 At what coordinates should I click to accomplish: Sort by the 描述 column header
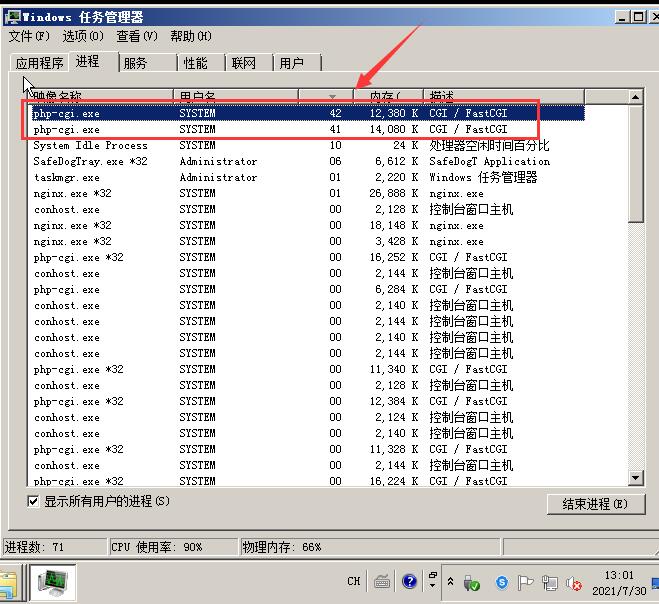(x=503, y=96)
